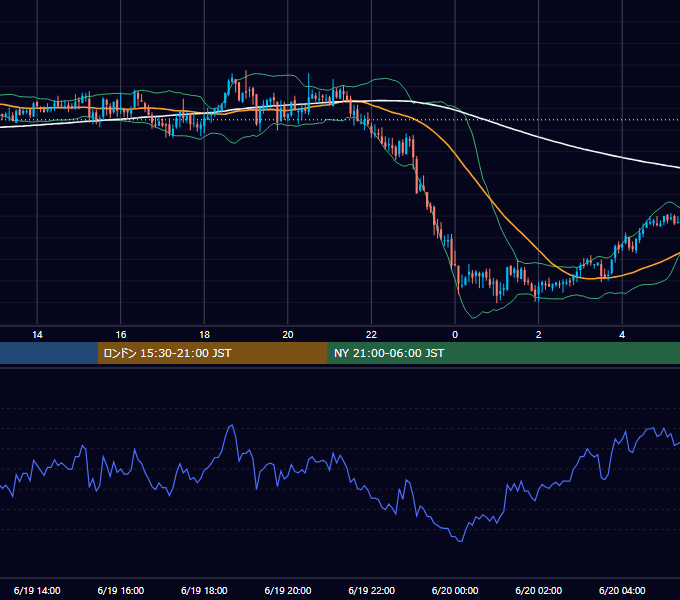Click the hour label 14 on the price chart axis
The width and height of the screenshot is (680, 600).
pyautogui.click(x=37, y=335)
